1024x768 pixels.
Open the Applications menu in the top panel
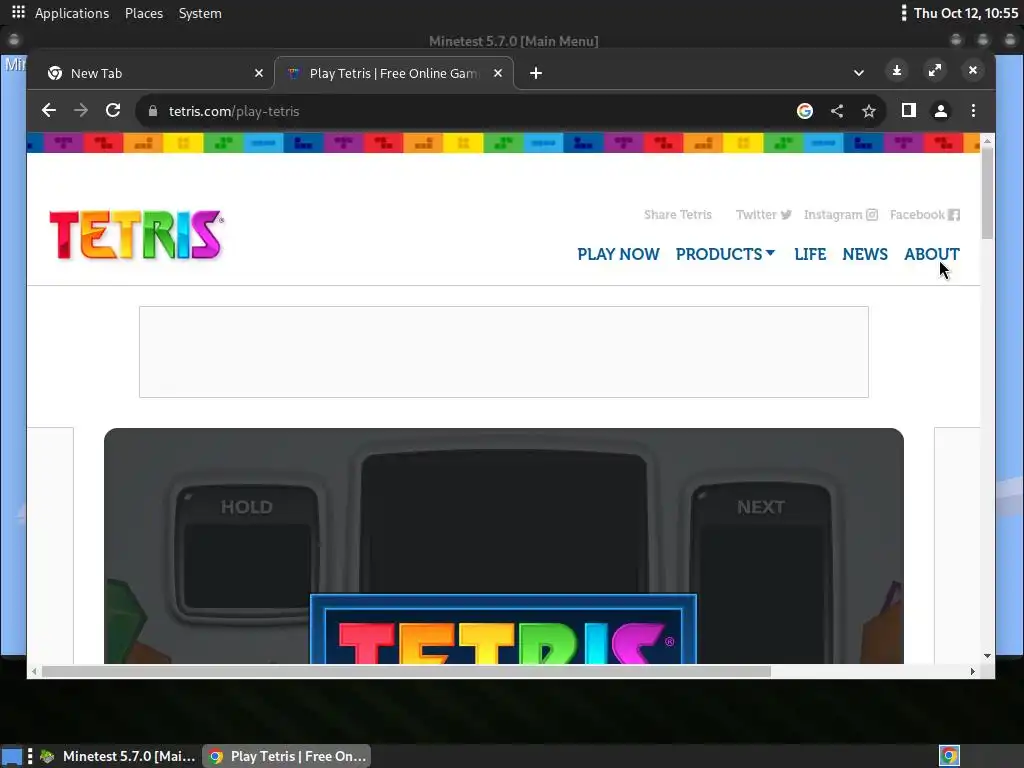point(72,13)
